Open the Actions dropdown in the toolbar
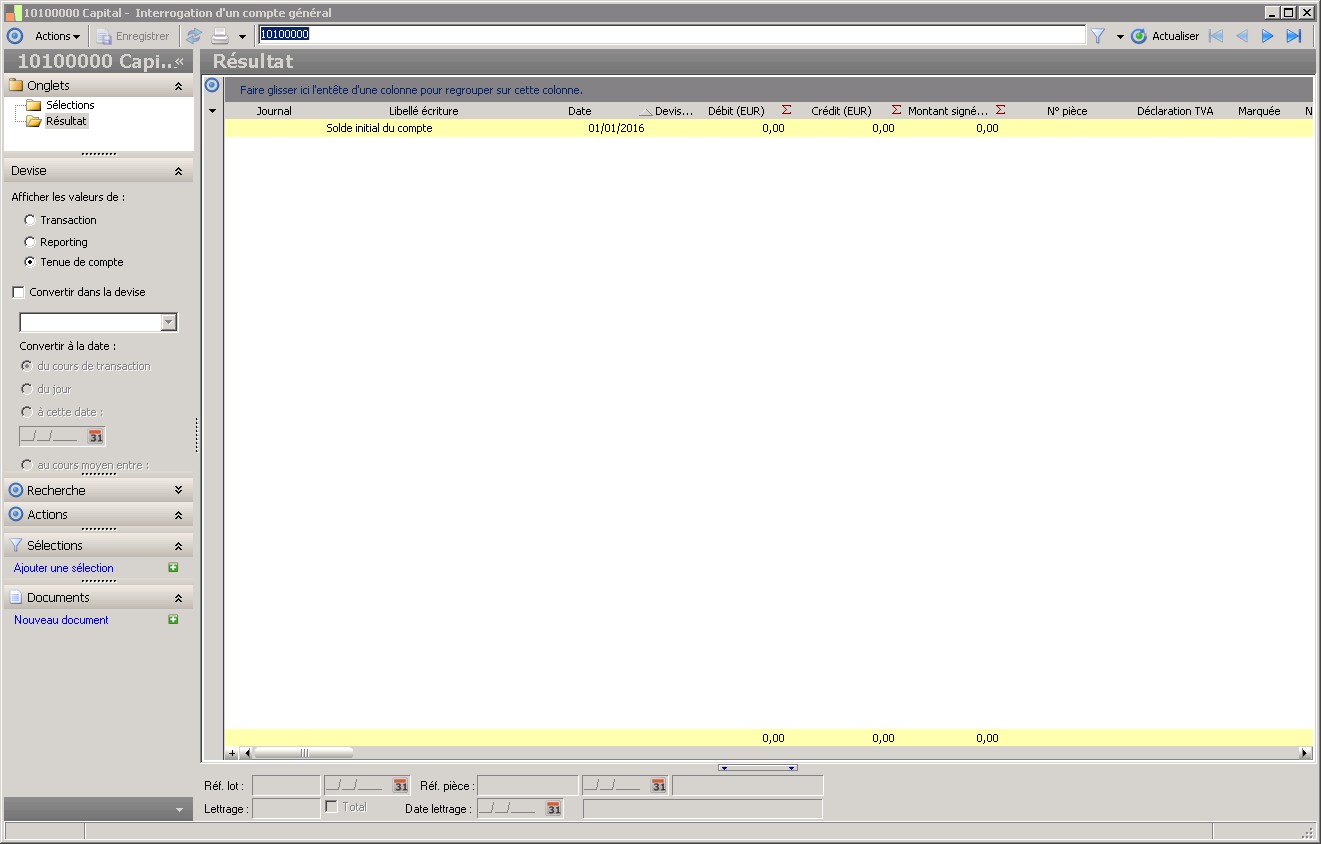The image size is (1321, 844). (57, 36)
